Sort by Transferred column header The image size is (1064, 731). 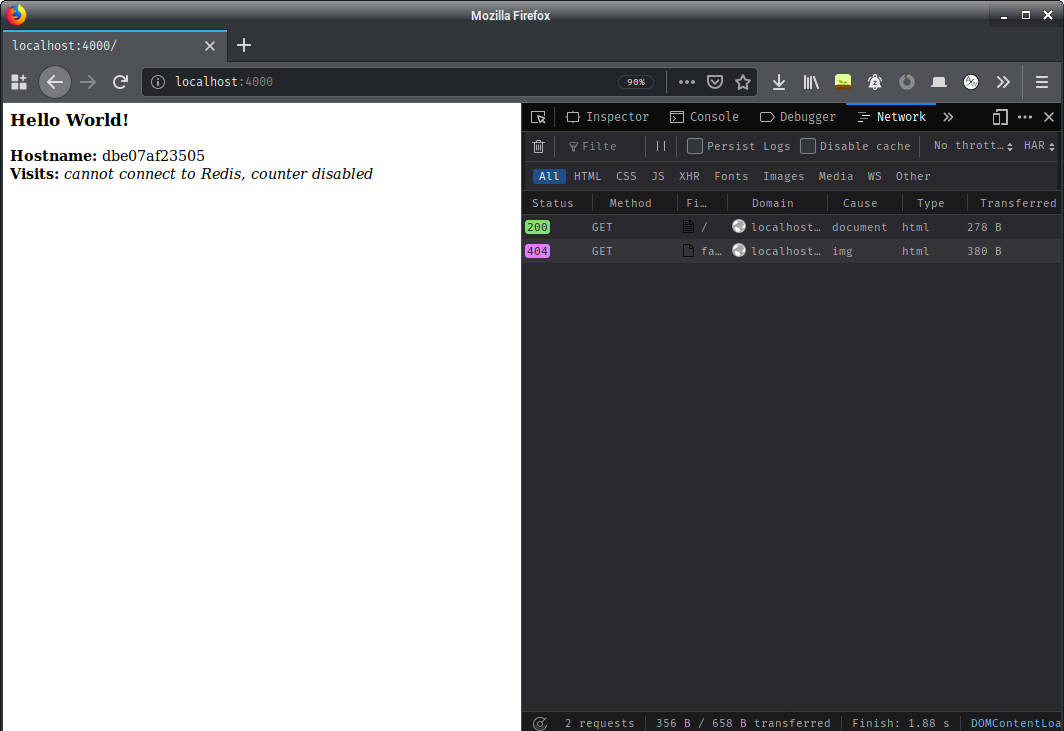point(1014,203)
